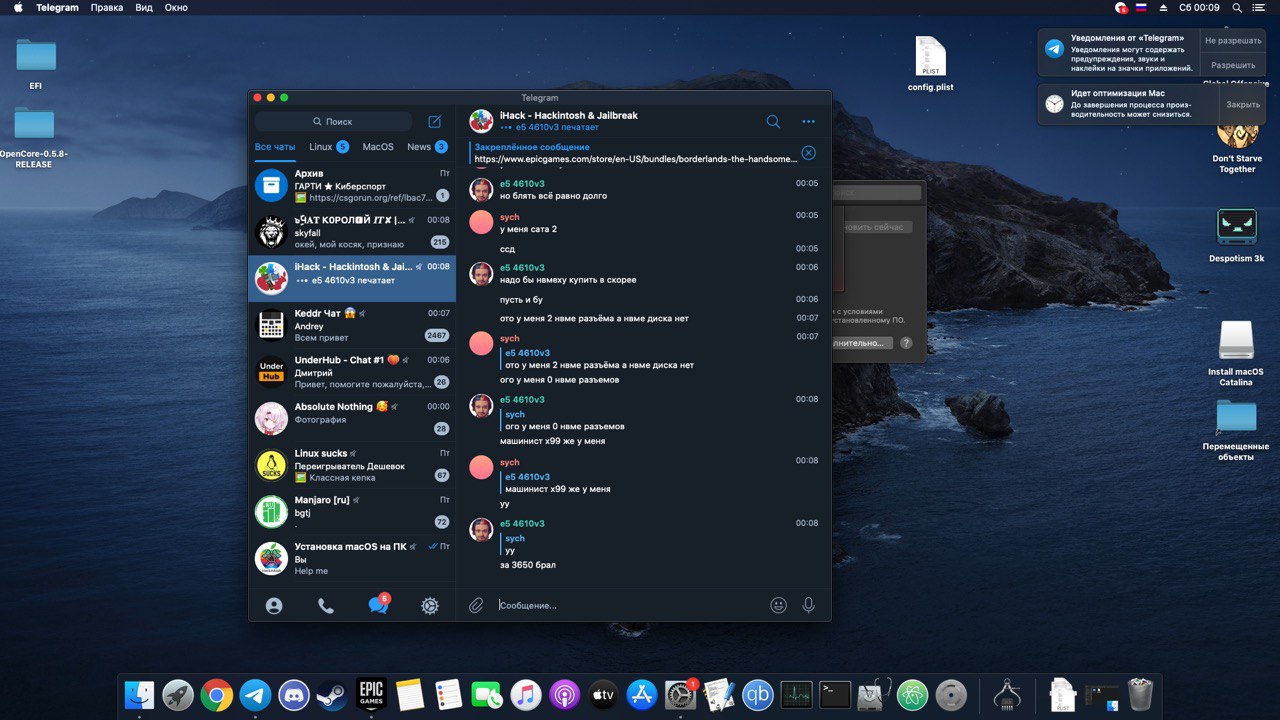Screen dimensions: 1280x720
Task: Open the Archive chat row
Action: pos(352,185)
